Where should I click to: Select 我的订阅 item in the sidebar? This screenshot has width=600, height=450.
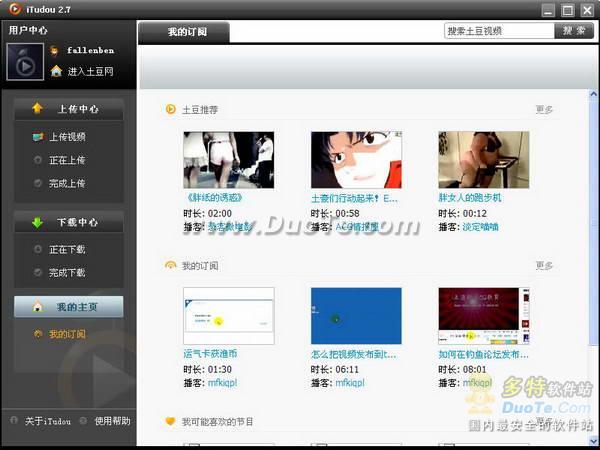(67, 334)
